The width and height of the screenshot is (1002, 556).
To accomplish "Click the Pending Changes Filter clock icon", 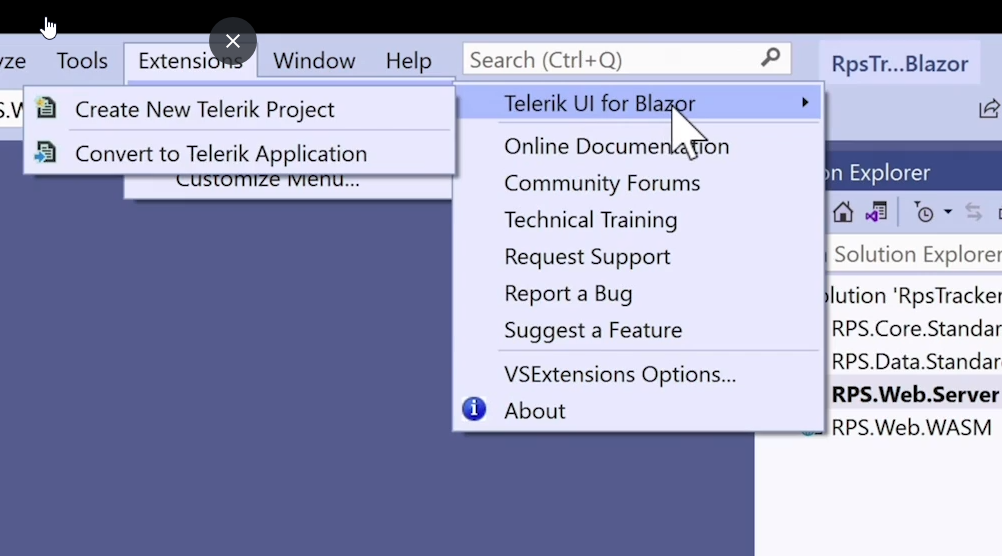I will click(x=924, y=212).
